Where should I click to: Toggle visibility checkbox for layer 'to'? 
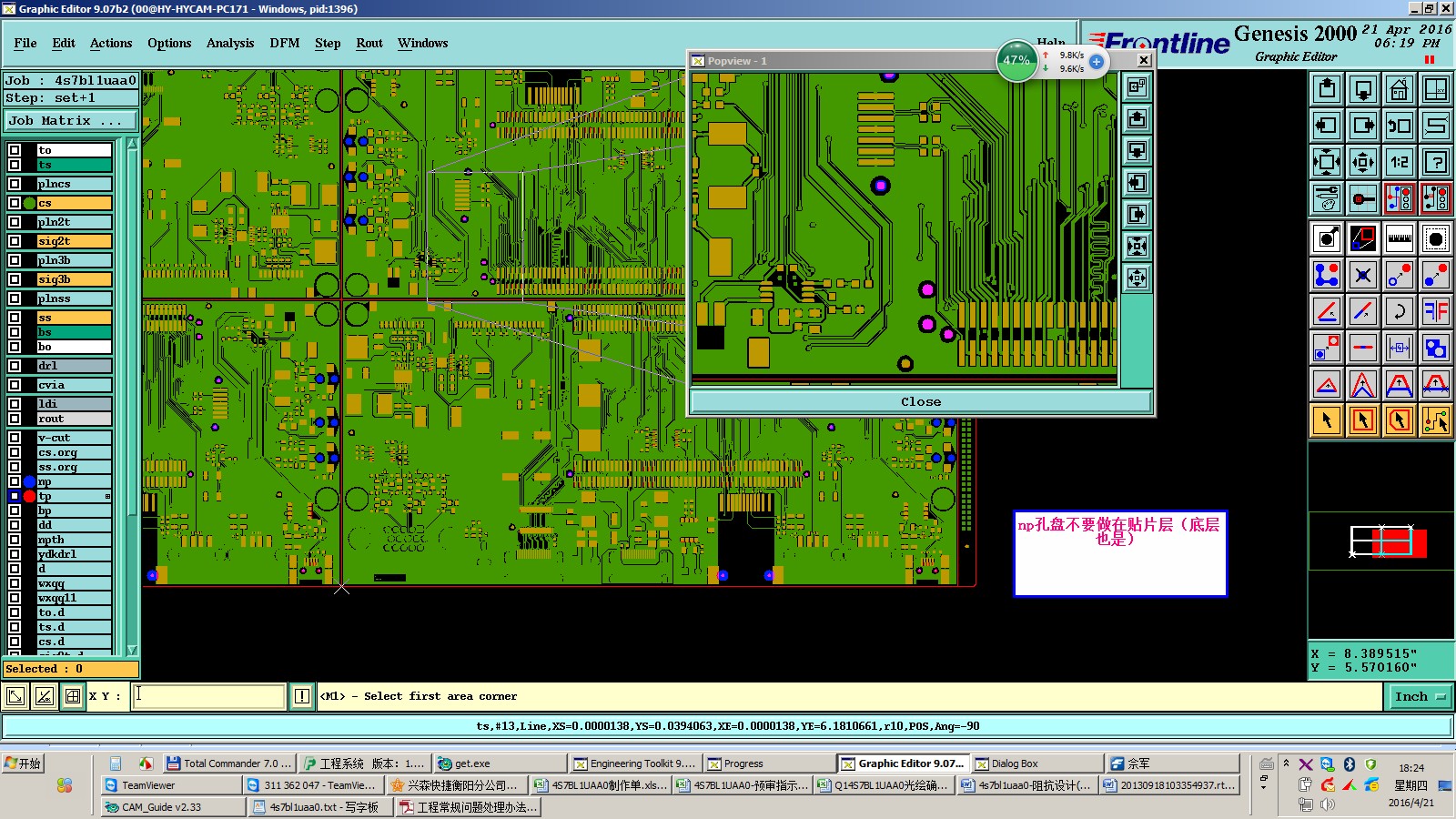point(15,150)
